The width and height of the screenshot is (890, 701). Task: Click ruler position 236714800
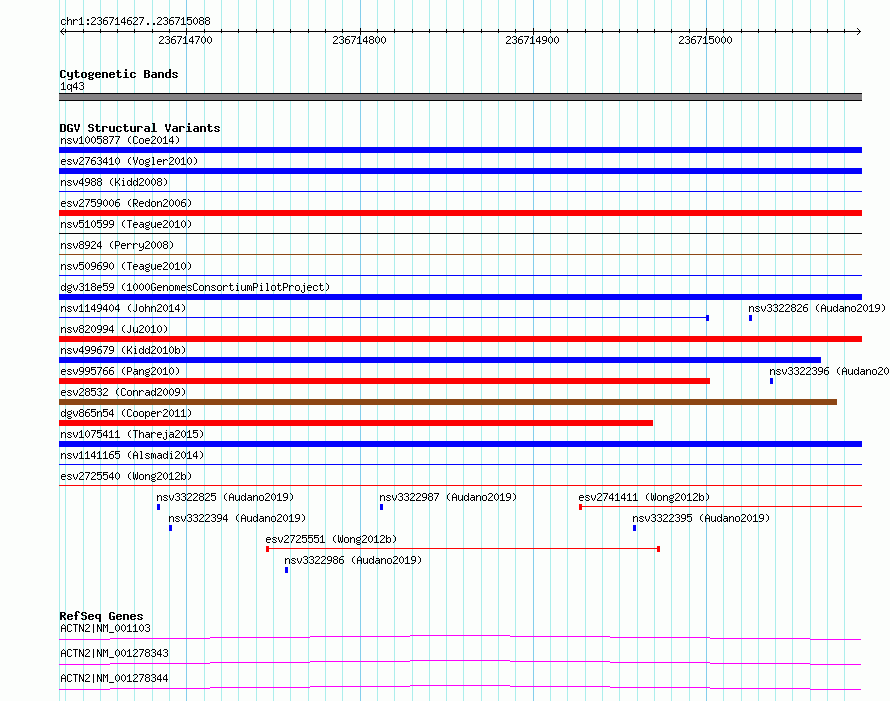359,40
